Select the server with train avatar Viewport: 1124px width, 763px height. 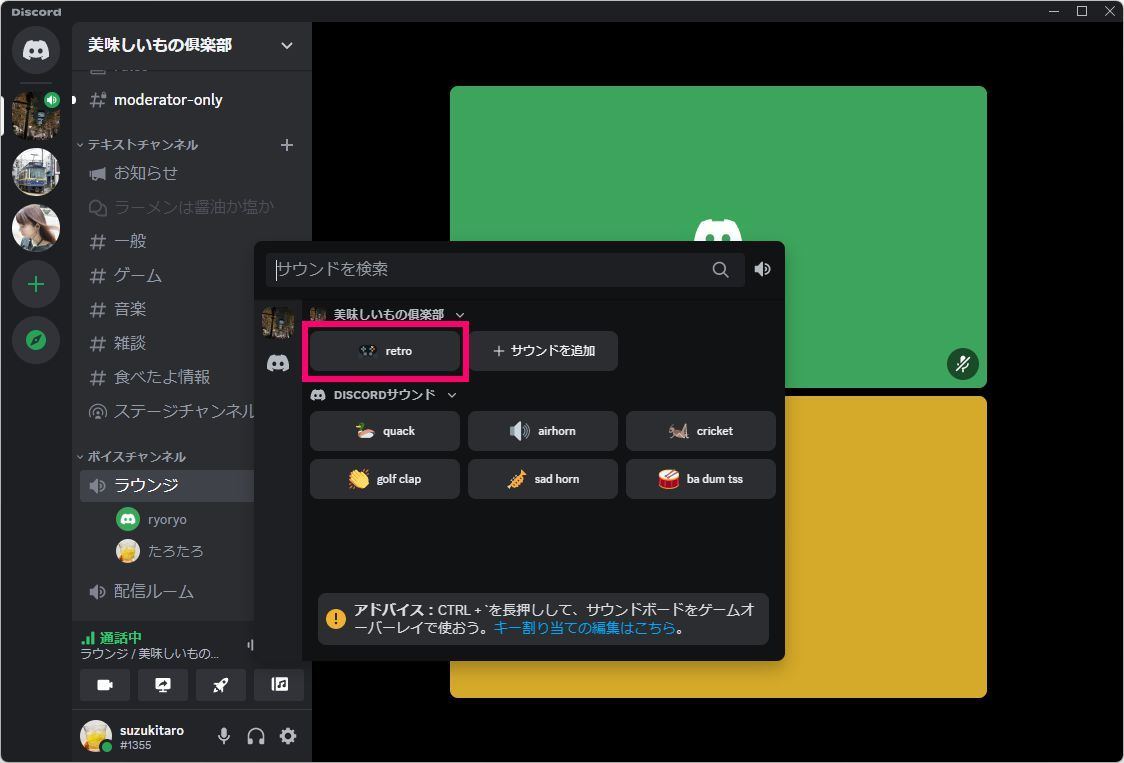tap(36, 172)
